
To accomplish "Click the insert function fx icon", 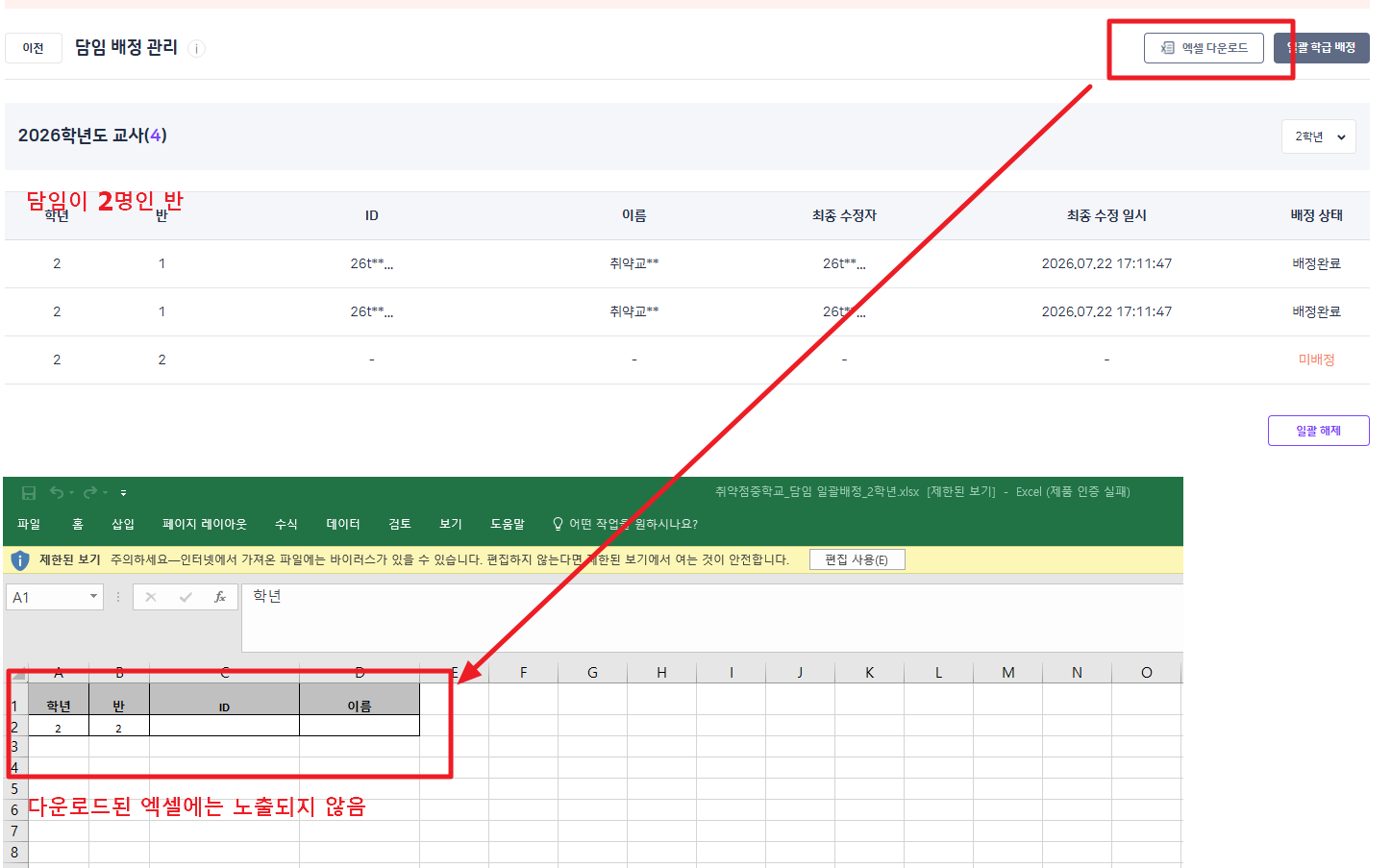I will 220,597.
